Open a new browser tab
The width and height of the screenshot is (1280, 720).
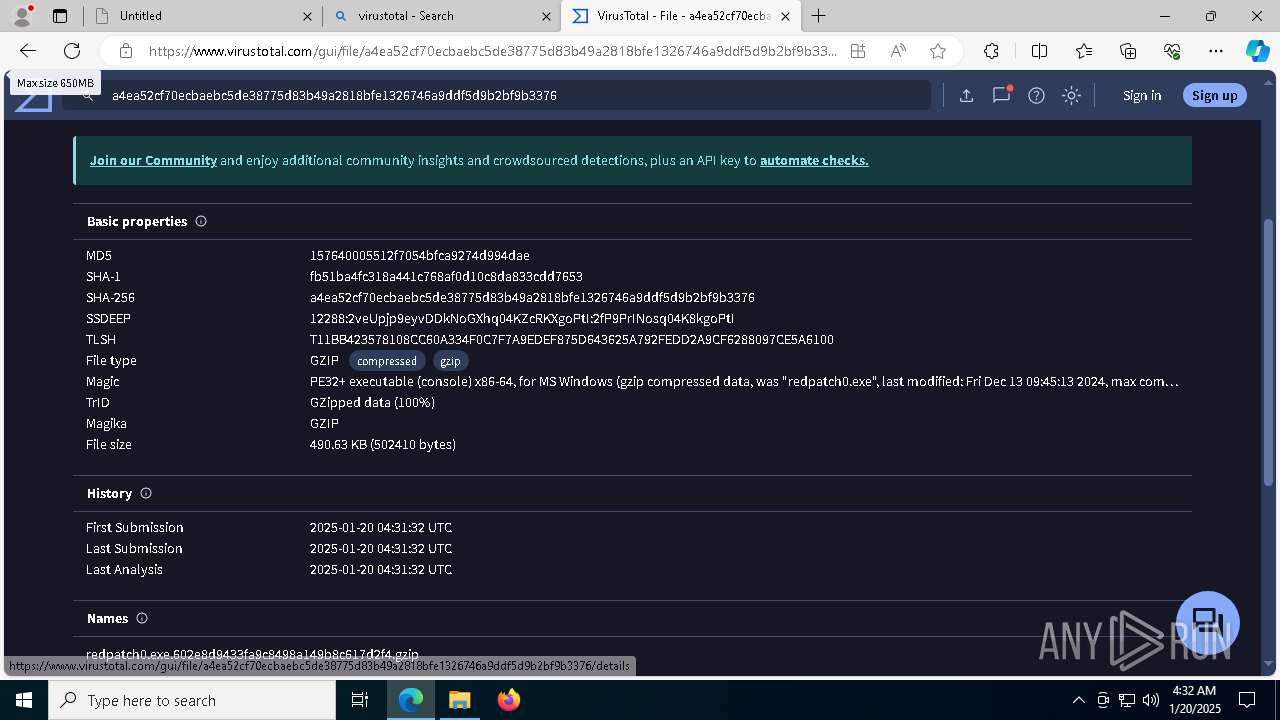pyautogui.click(x=818, y=16)
